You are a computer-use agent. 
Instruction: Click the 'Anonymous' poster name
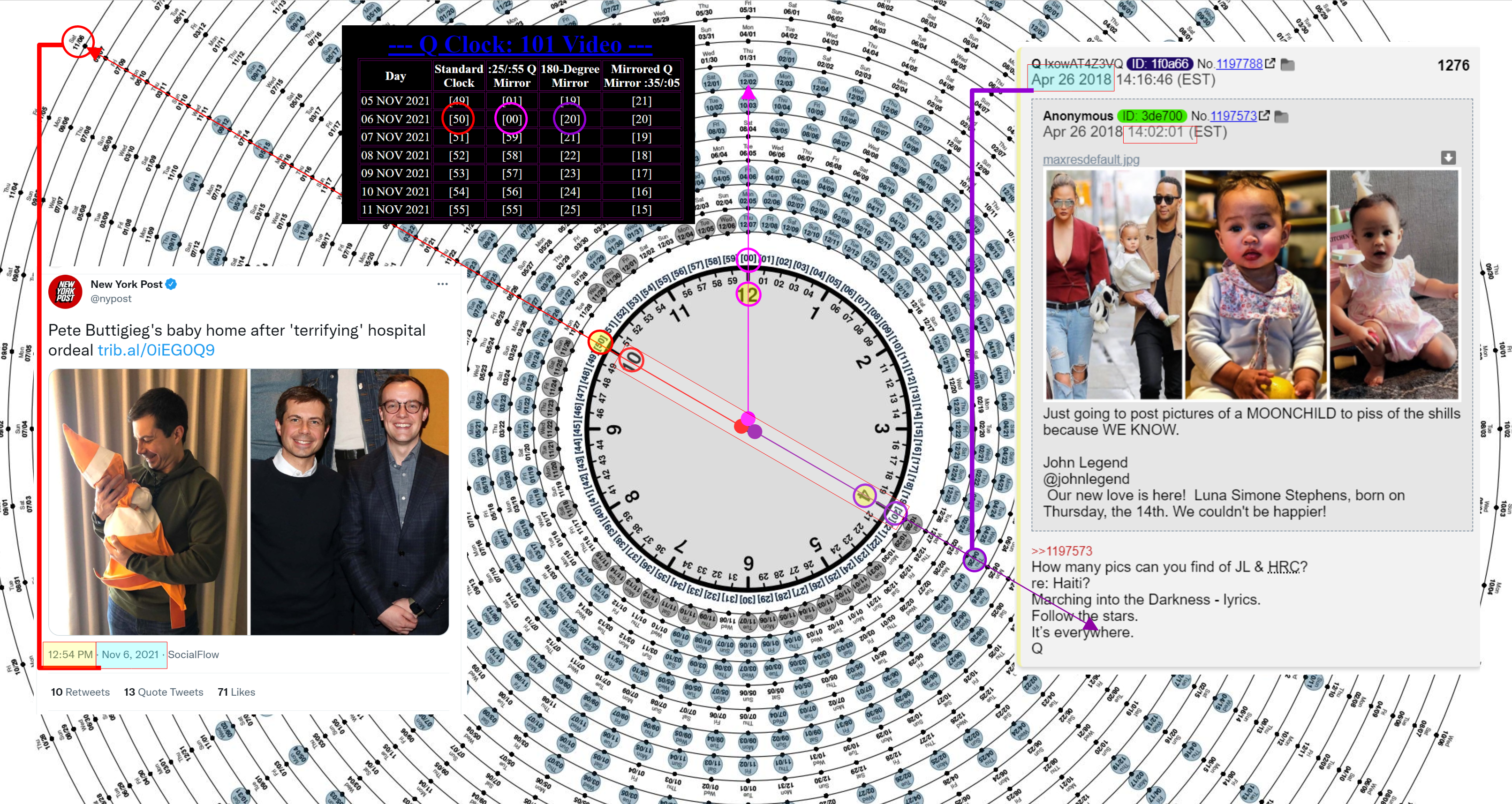tap(1078, 116)
